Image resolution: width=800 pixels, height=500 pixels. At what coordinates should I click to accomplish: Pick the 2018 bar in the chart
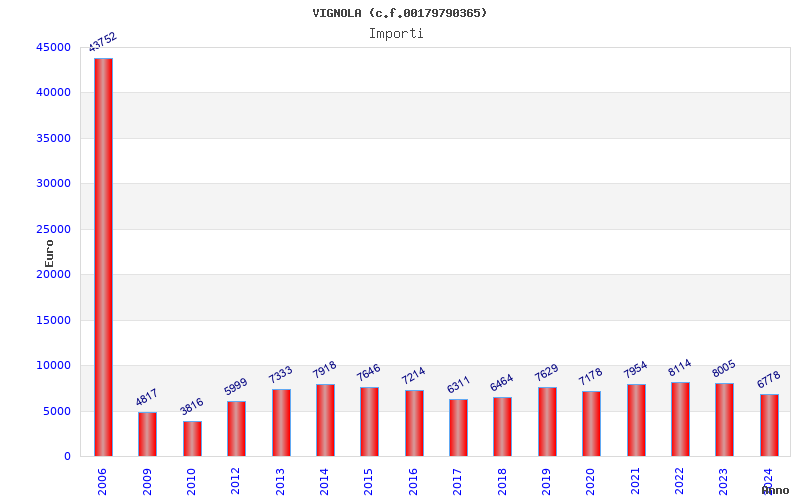(503, 427)
